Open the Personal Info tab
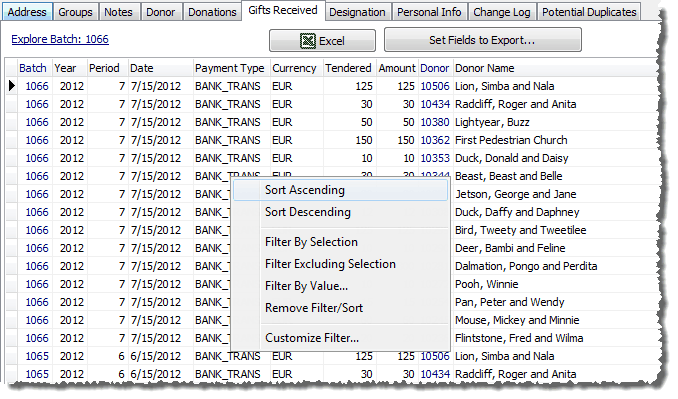 (x=429, y=12)
